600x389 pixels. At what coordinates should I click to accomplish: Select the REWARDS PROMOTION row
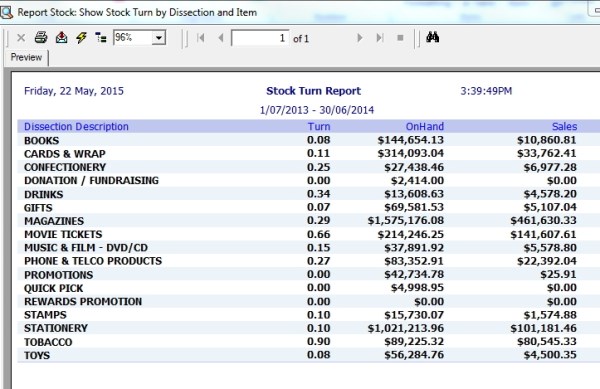pyautogui.click(x=308, y=301)
